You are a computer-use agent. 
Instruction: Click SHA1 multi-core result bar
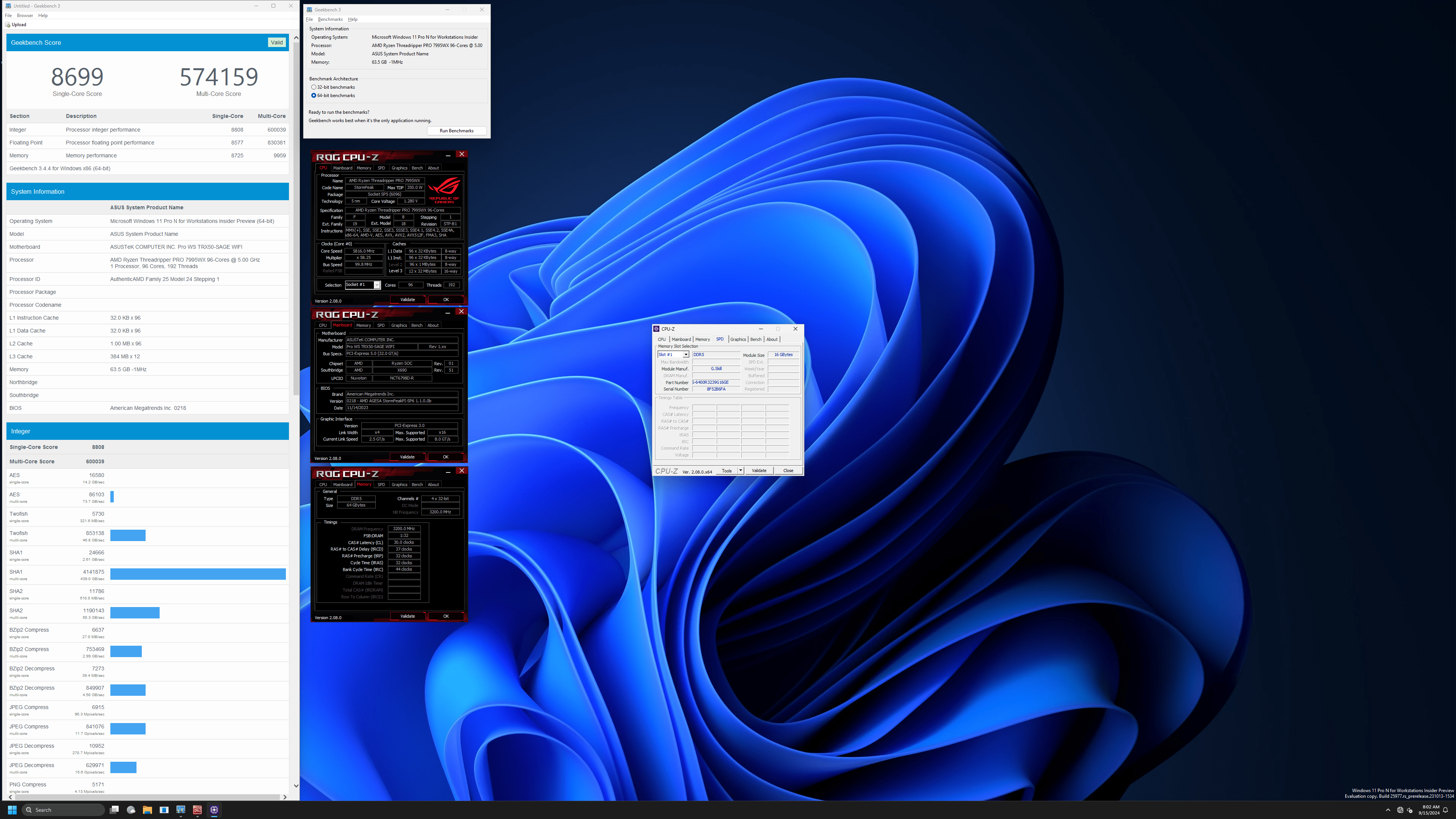pos(198,574)
